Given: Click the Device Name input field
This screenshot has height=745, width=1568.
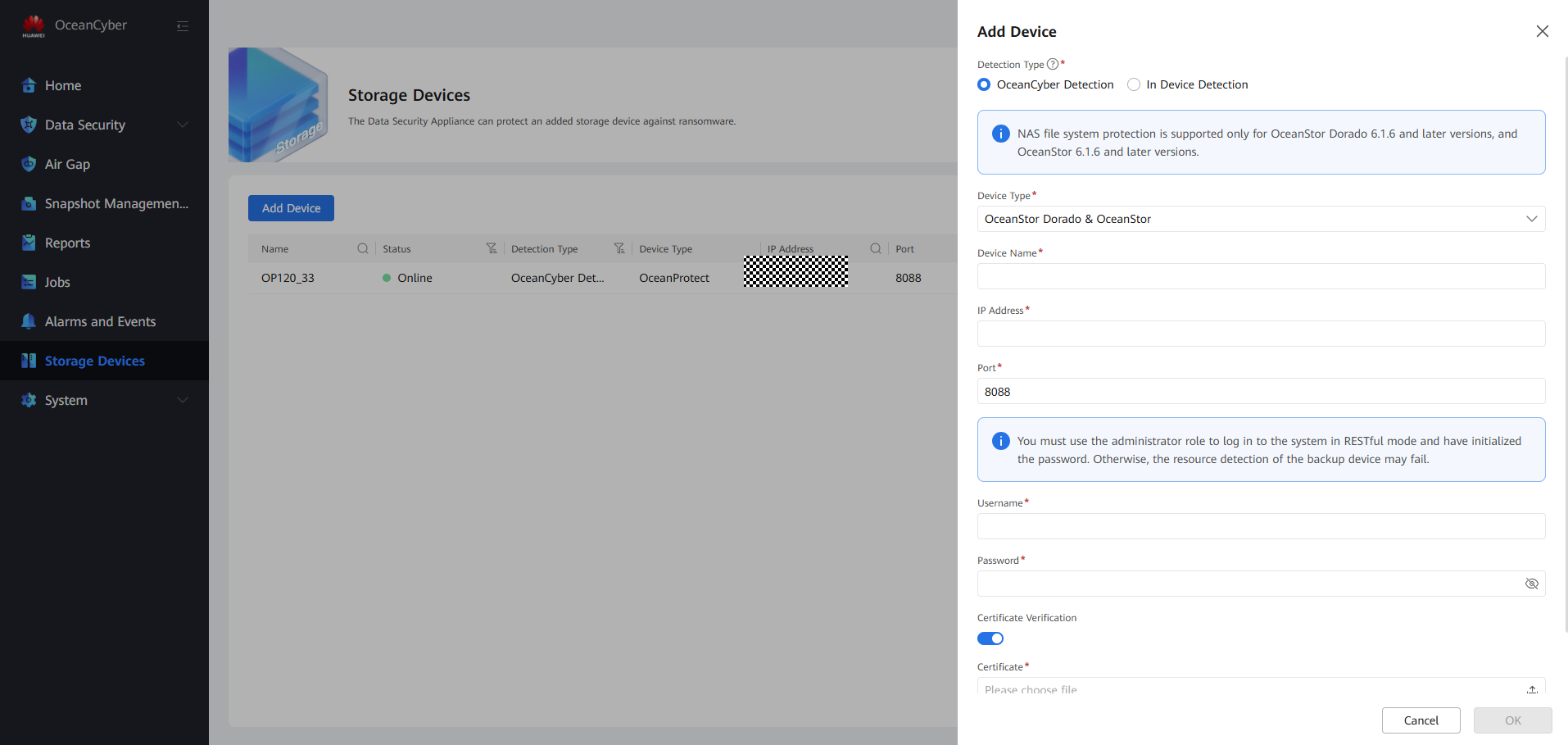Looking at the screenshot, I should (1261, 276).
